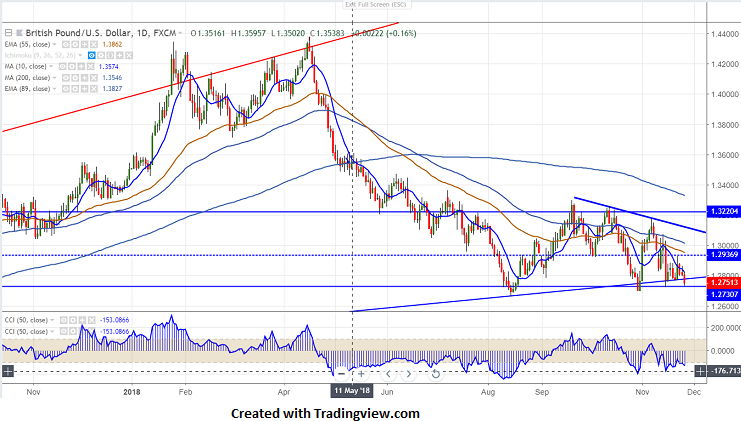Click the plus icon on MA (10, close)
The image size is (741, 421).
[x=81, y=67]
